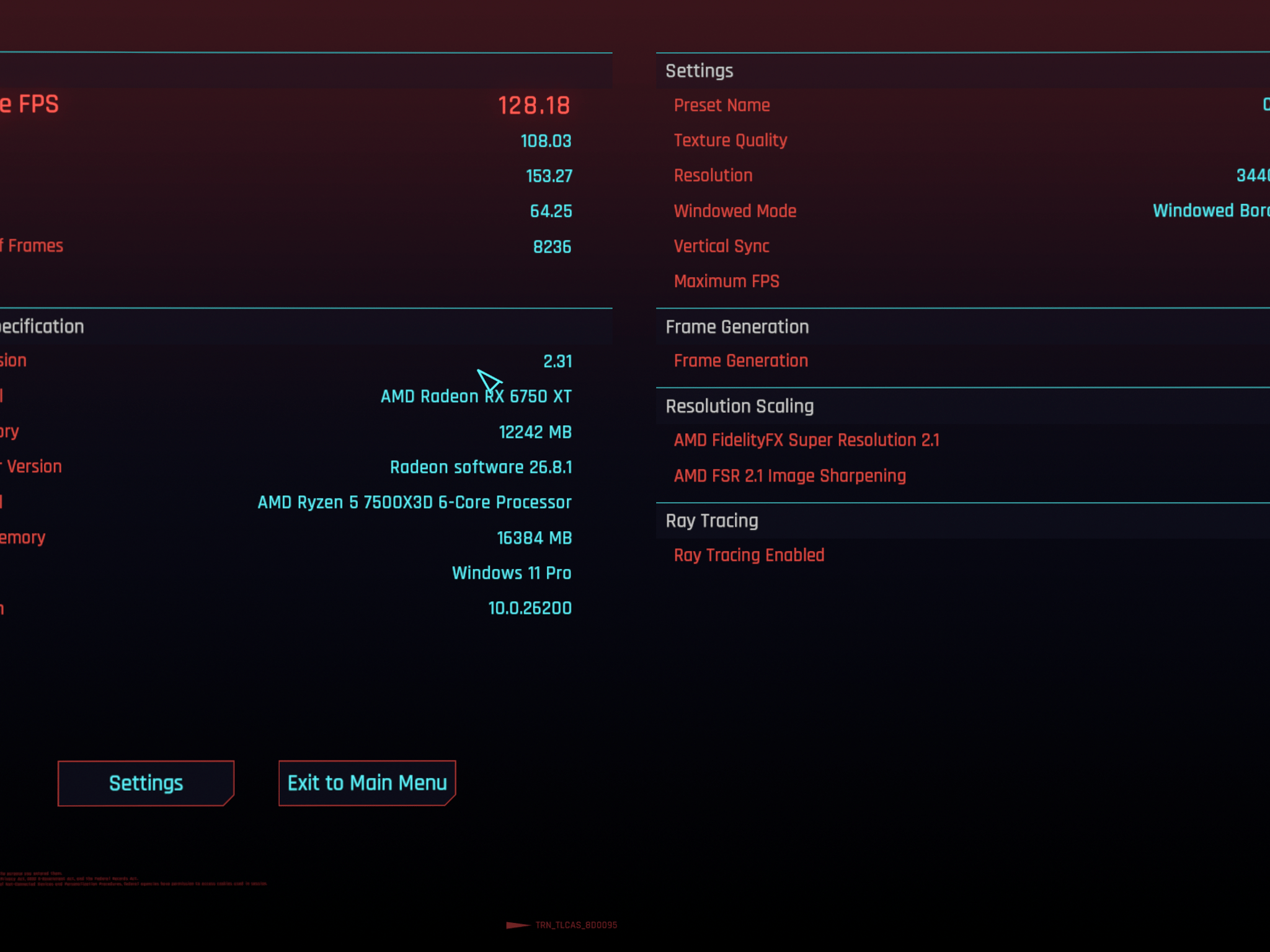
Task: Click the frame count 8236
Action: click(x=552, y=247)
